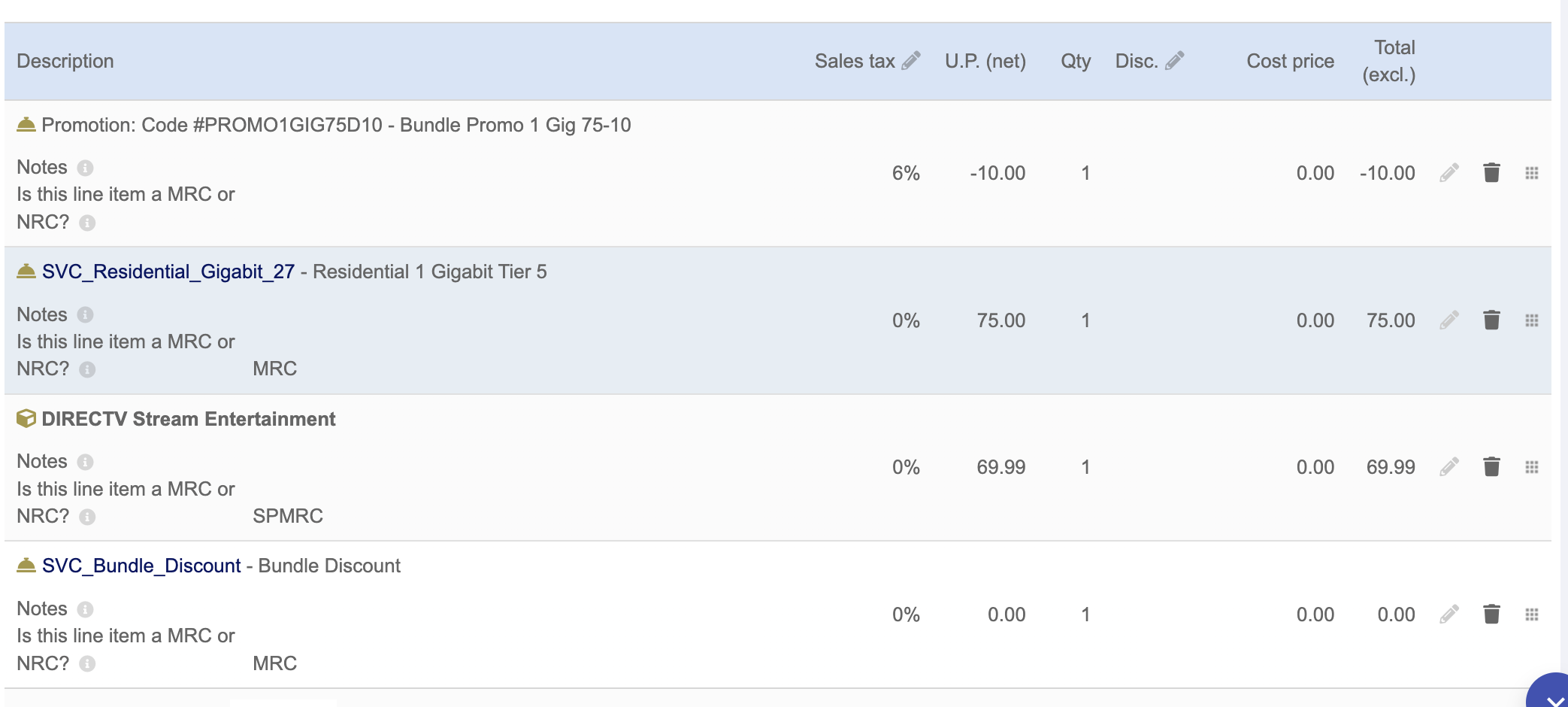This screenshot has width=1568, height=707.
Task: Edit the DIRECTV Stream Entertainment line item
Action: [x=1449, y=467]
